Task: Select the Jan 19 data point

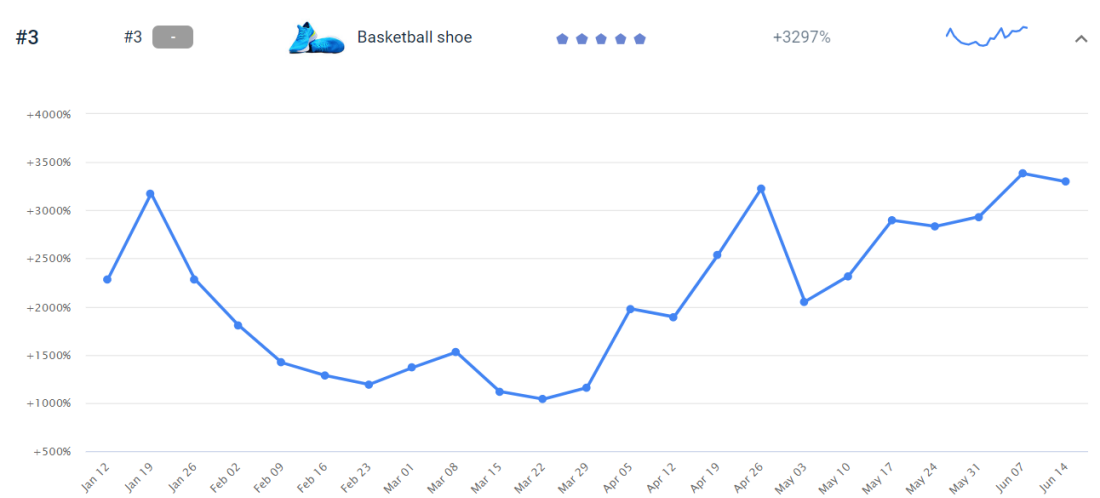Action: coord(150,193)
